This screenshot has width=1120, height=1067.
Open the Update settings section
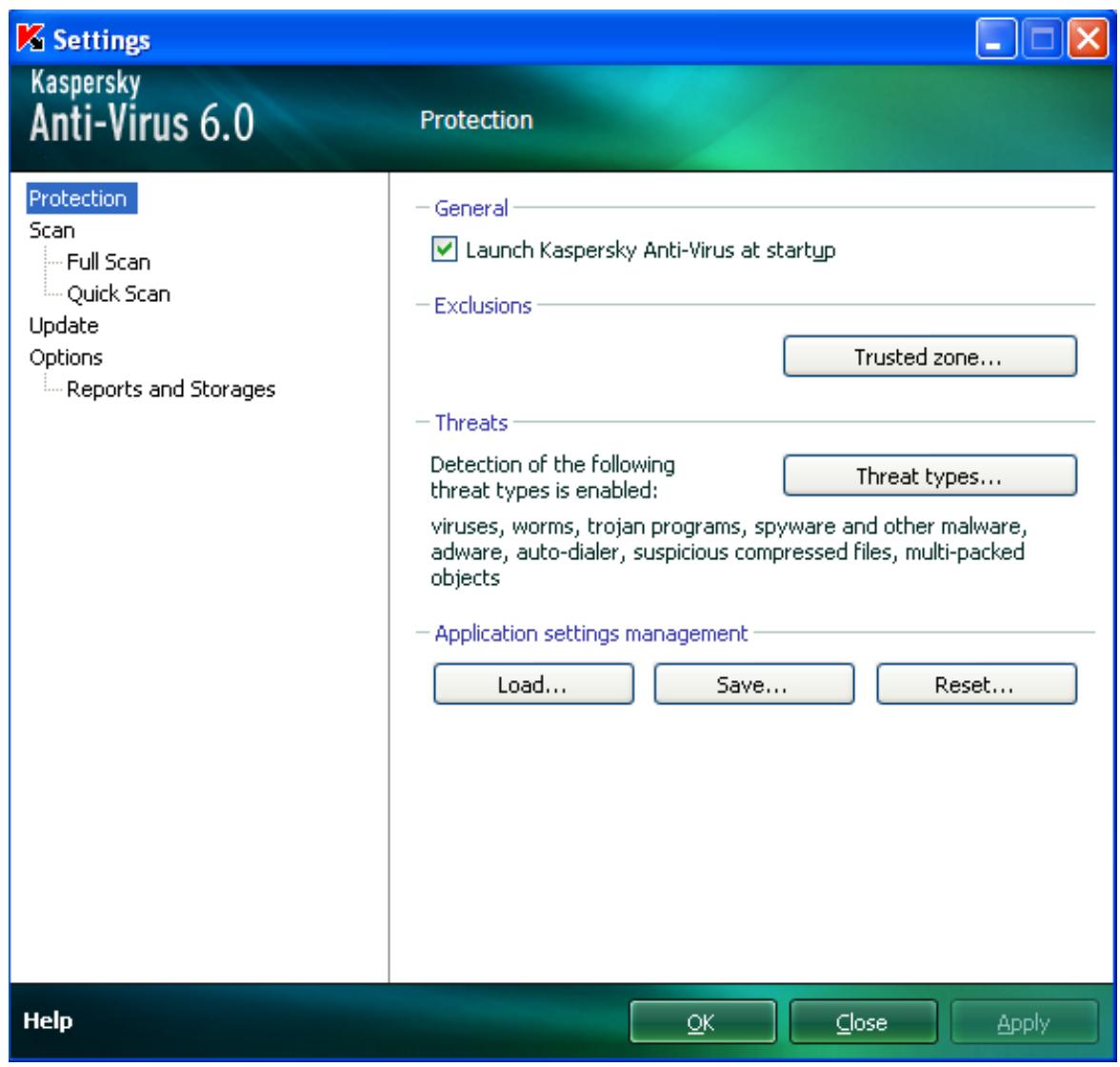(64, 326)
